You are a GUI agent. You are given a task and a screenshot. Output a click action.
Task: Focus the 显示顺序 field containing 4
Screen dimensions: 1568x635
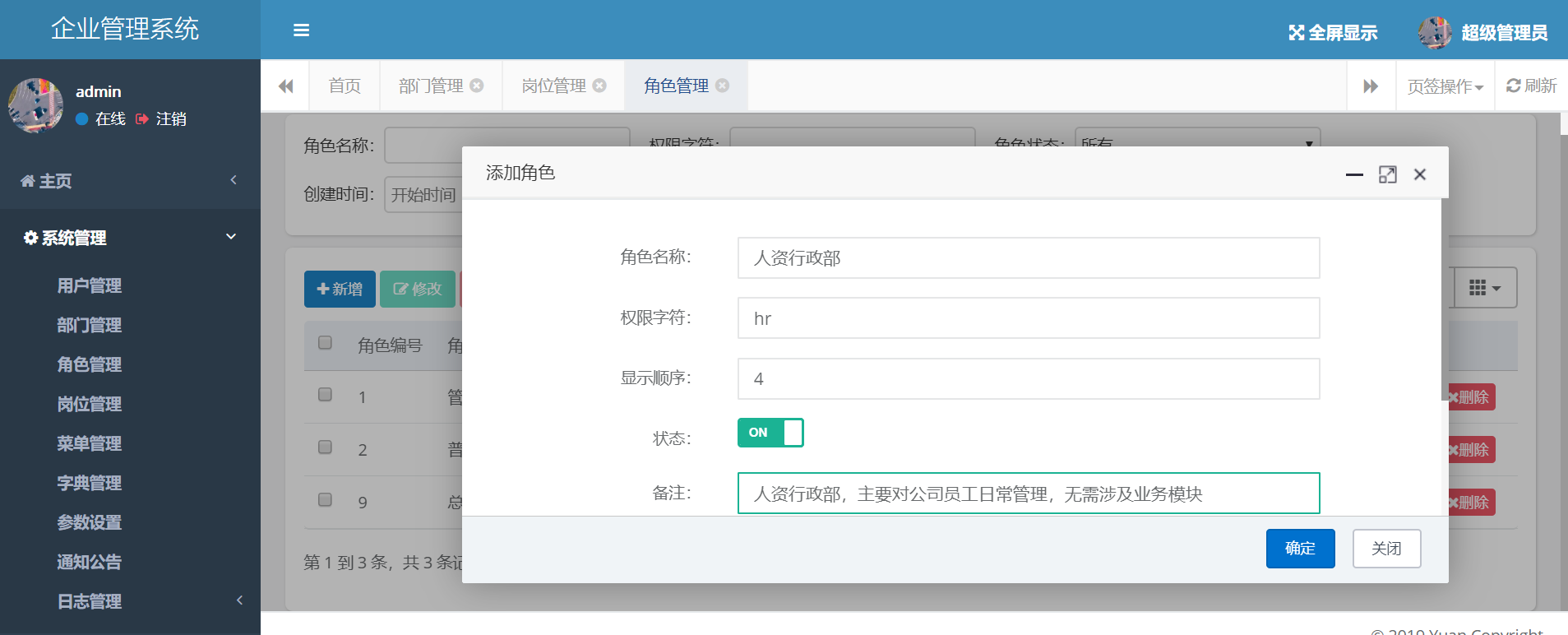click(x=1029, y=378)
